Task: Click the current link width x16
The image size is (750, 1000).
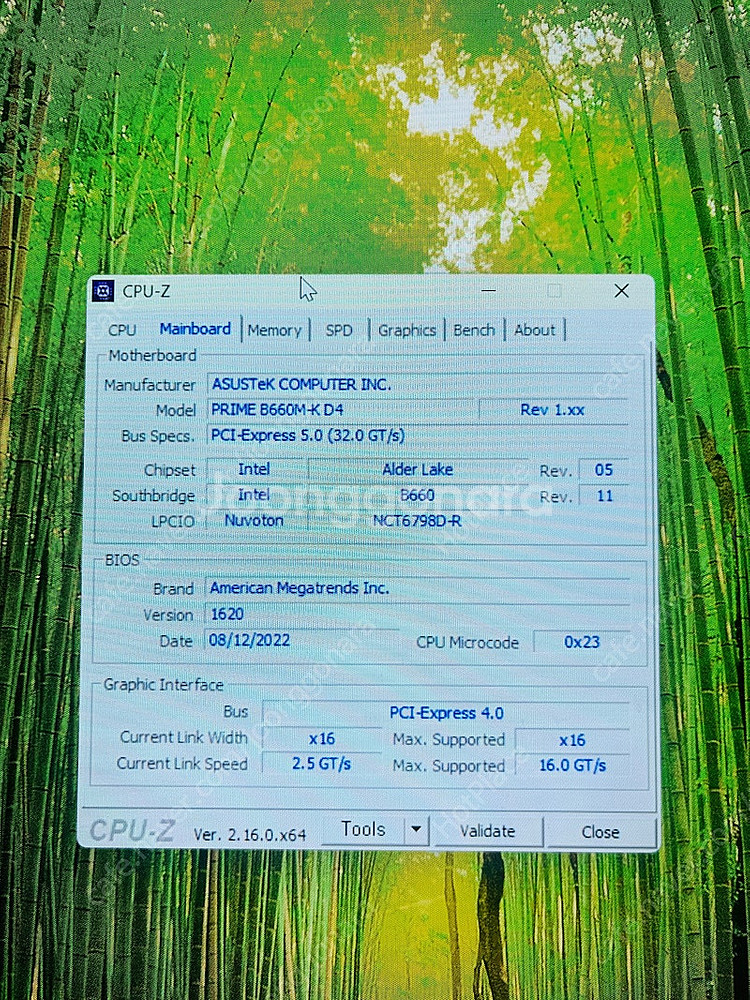Action: tap(322, 739)
